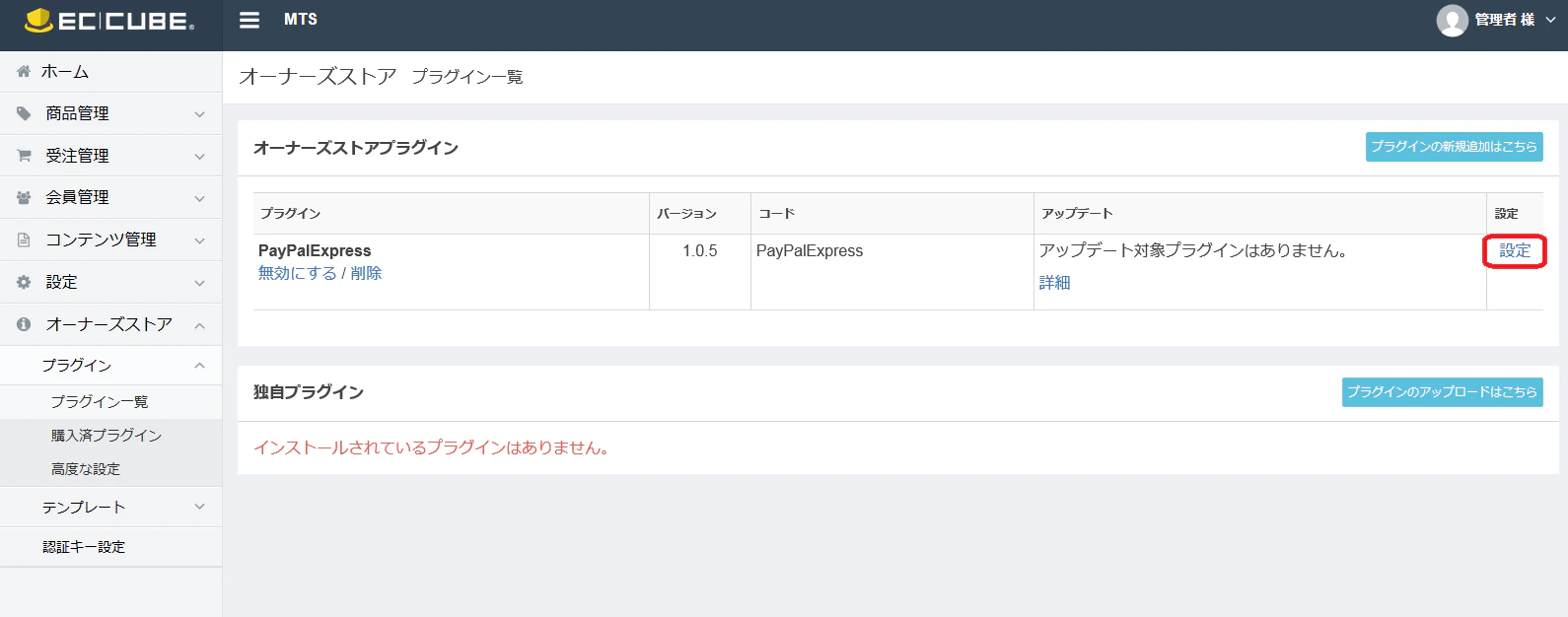Click the home icon in sidebar
Image resolution: width=1568 pixels, height=617 pixels.
24,71
